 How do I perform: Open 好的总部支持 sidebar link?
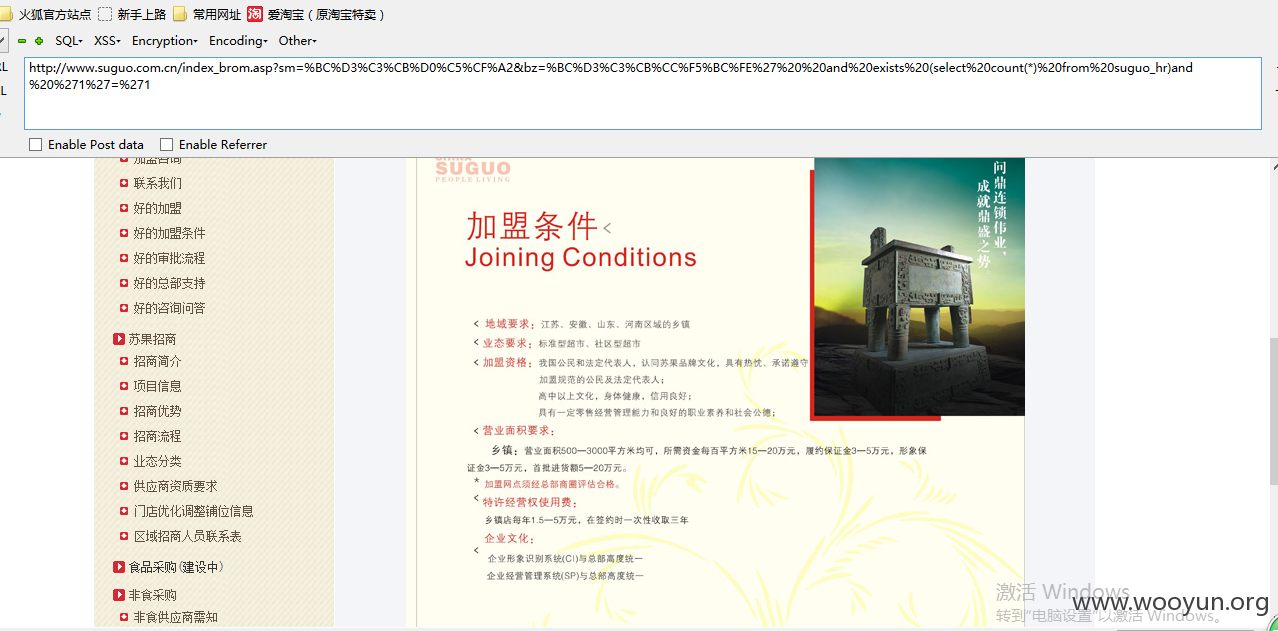(x=170, y=283)
